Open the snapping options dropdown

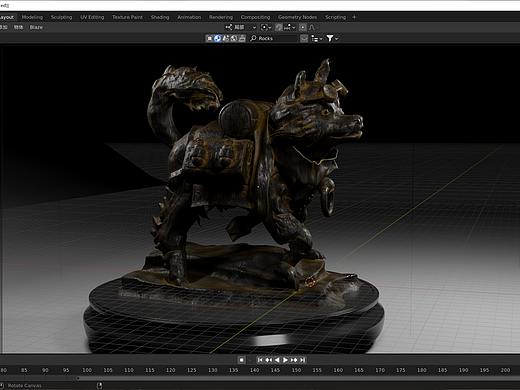pos(290,27)
